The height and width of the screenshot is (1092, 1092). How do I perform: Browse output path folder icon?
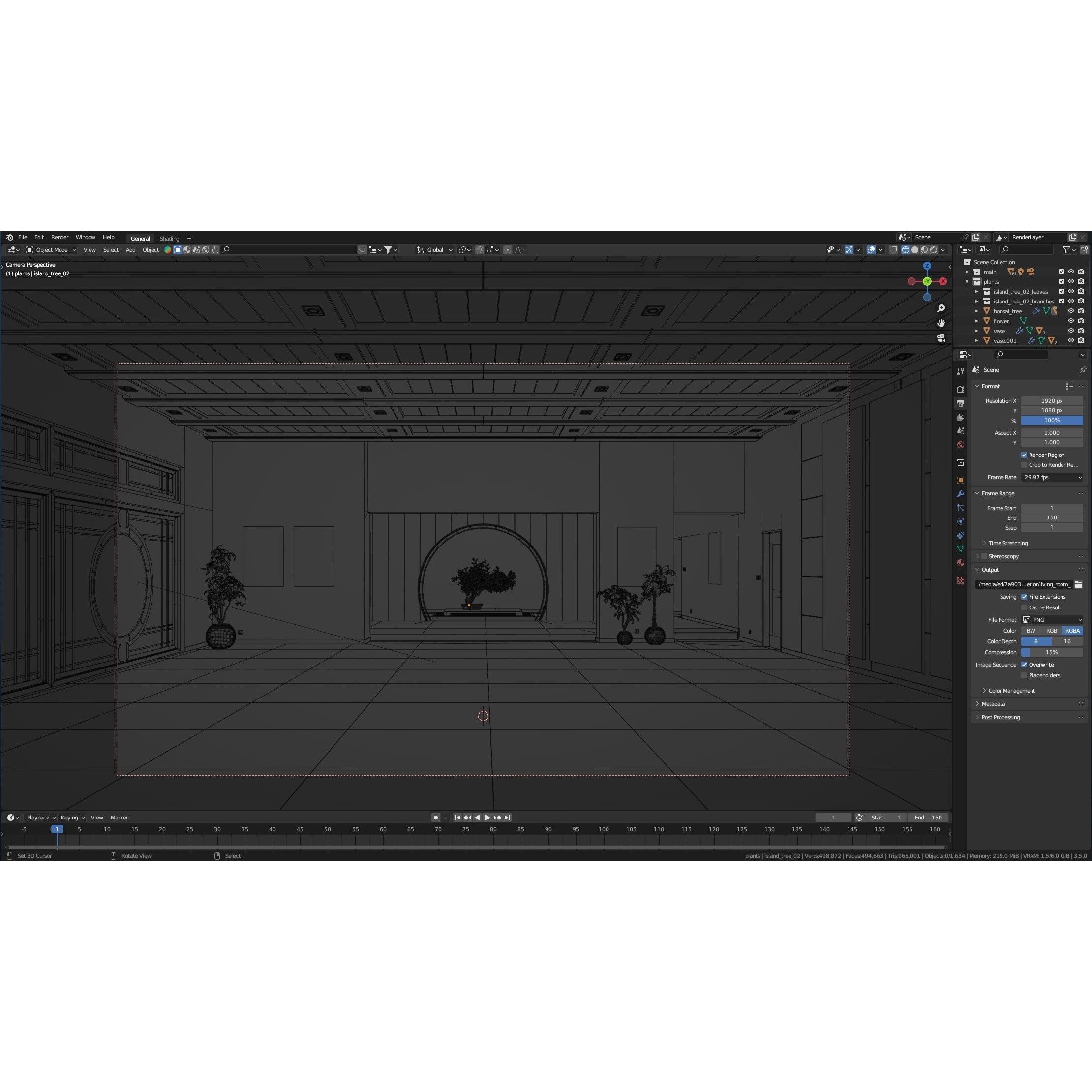pos(1078,584)
